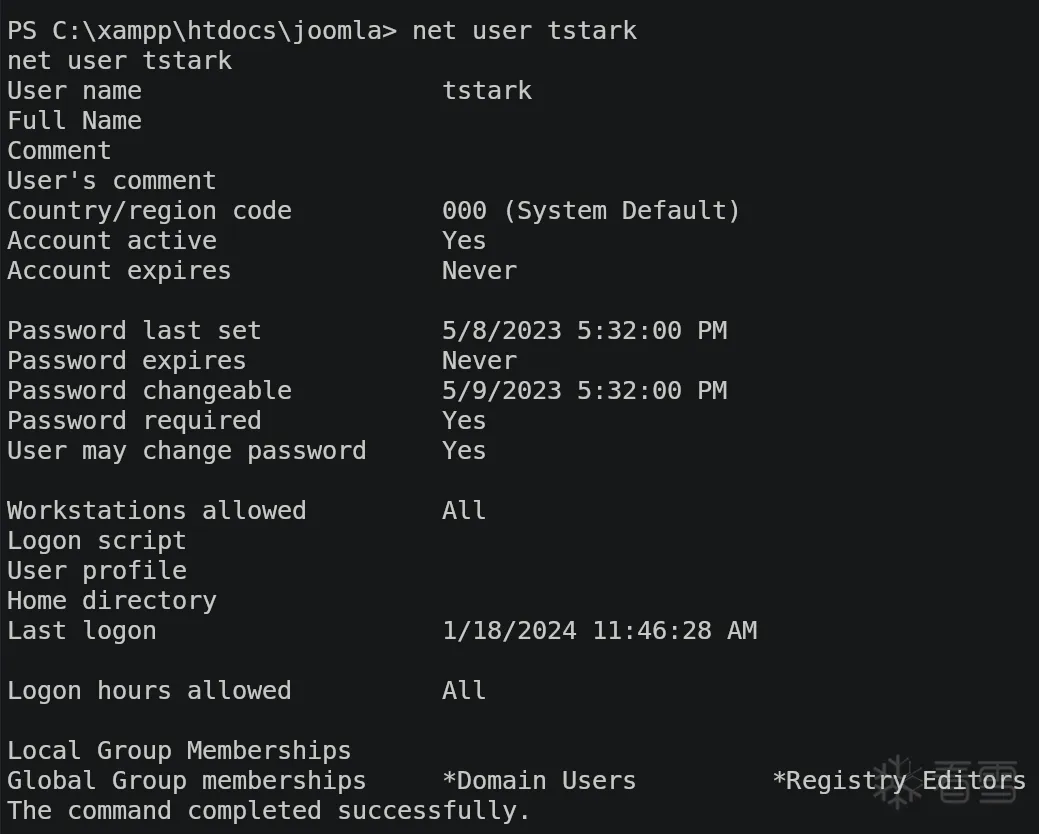Click the snowflake watermark icon
This screenshot has width=1039, height=834.
[x=896, y=780]
